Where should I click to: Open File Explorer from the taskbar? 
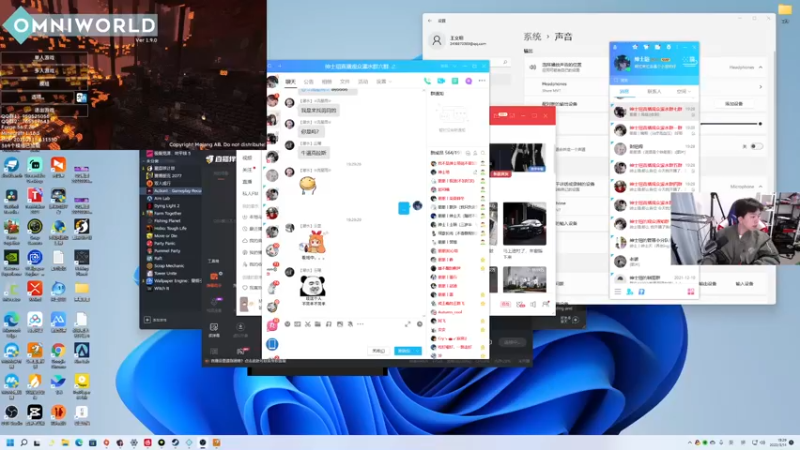pos(65,442)
